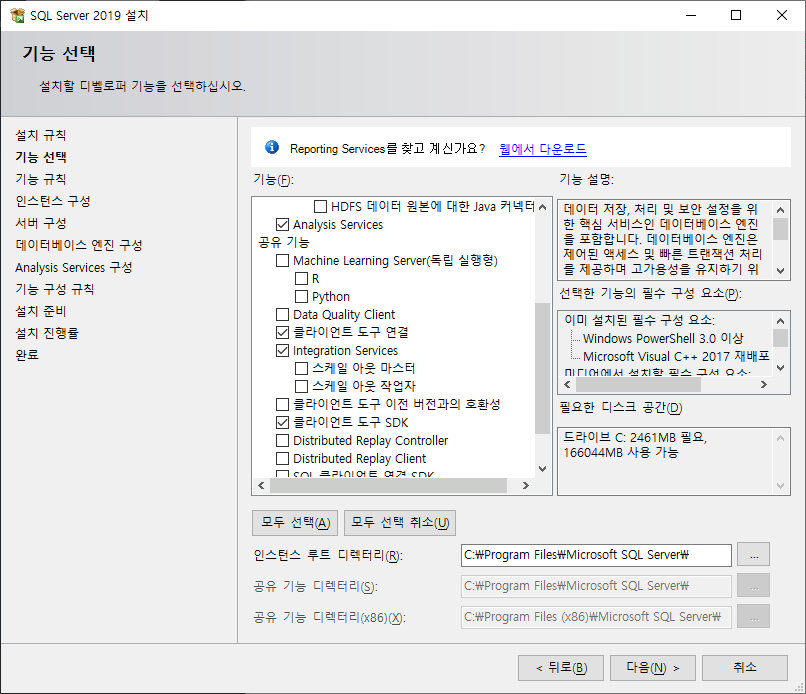Click feature description scroll down arrow
Image resolution: width=806 pixels, height=694 pixels.
[780, 270]
